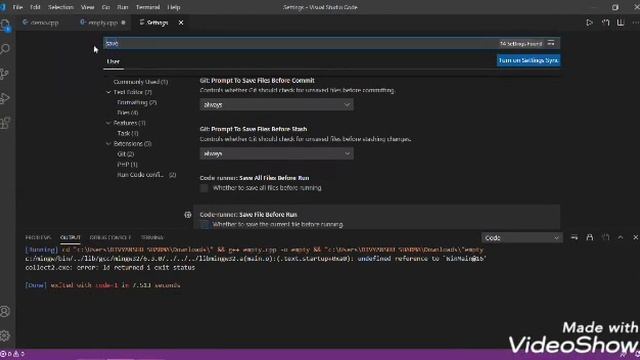Screen dimensions: 640x360
Task: Open the Explorer view in activity bar
Action: coord(6,26)
